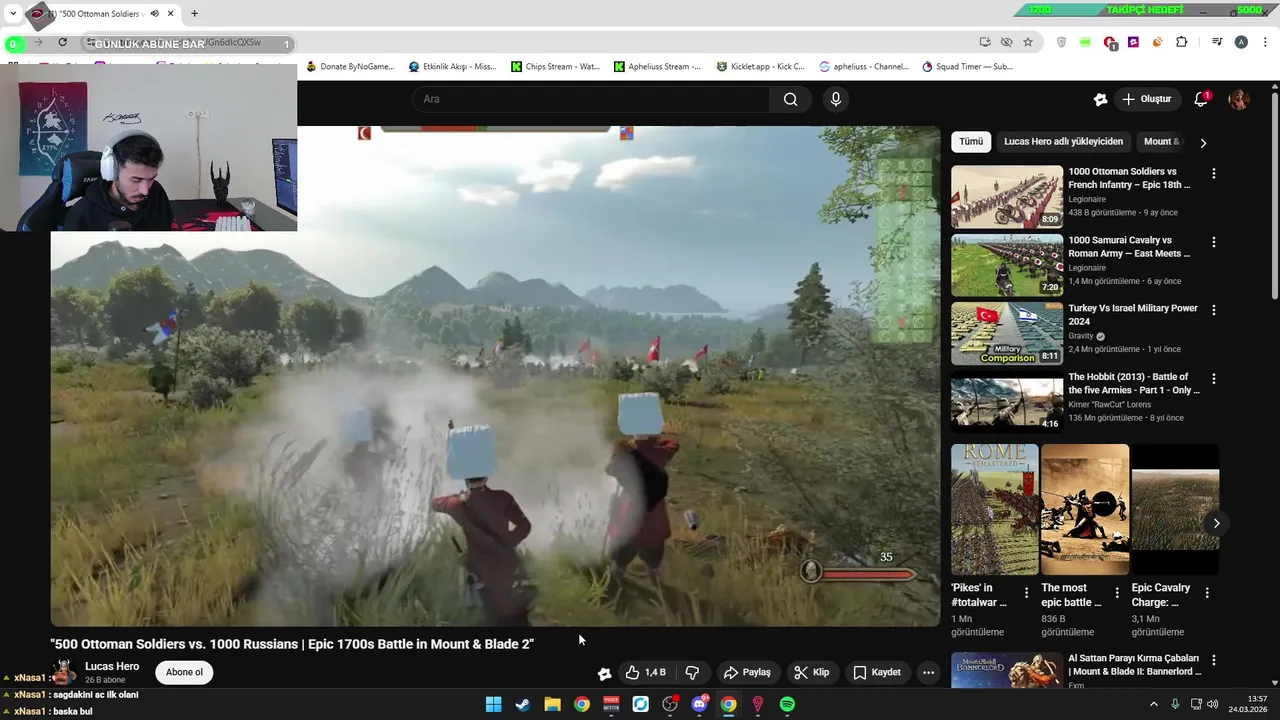Save video with Kaydet button
Viewport: 1280px width, 720px height.
coord(877,672)
